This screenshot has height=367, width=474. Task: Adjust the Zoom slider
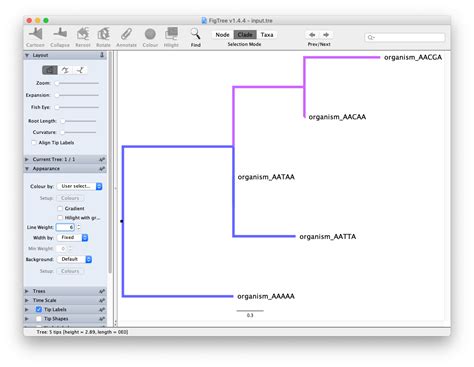77,83
